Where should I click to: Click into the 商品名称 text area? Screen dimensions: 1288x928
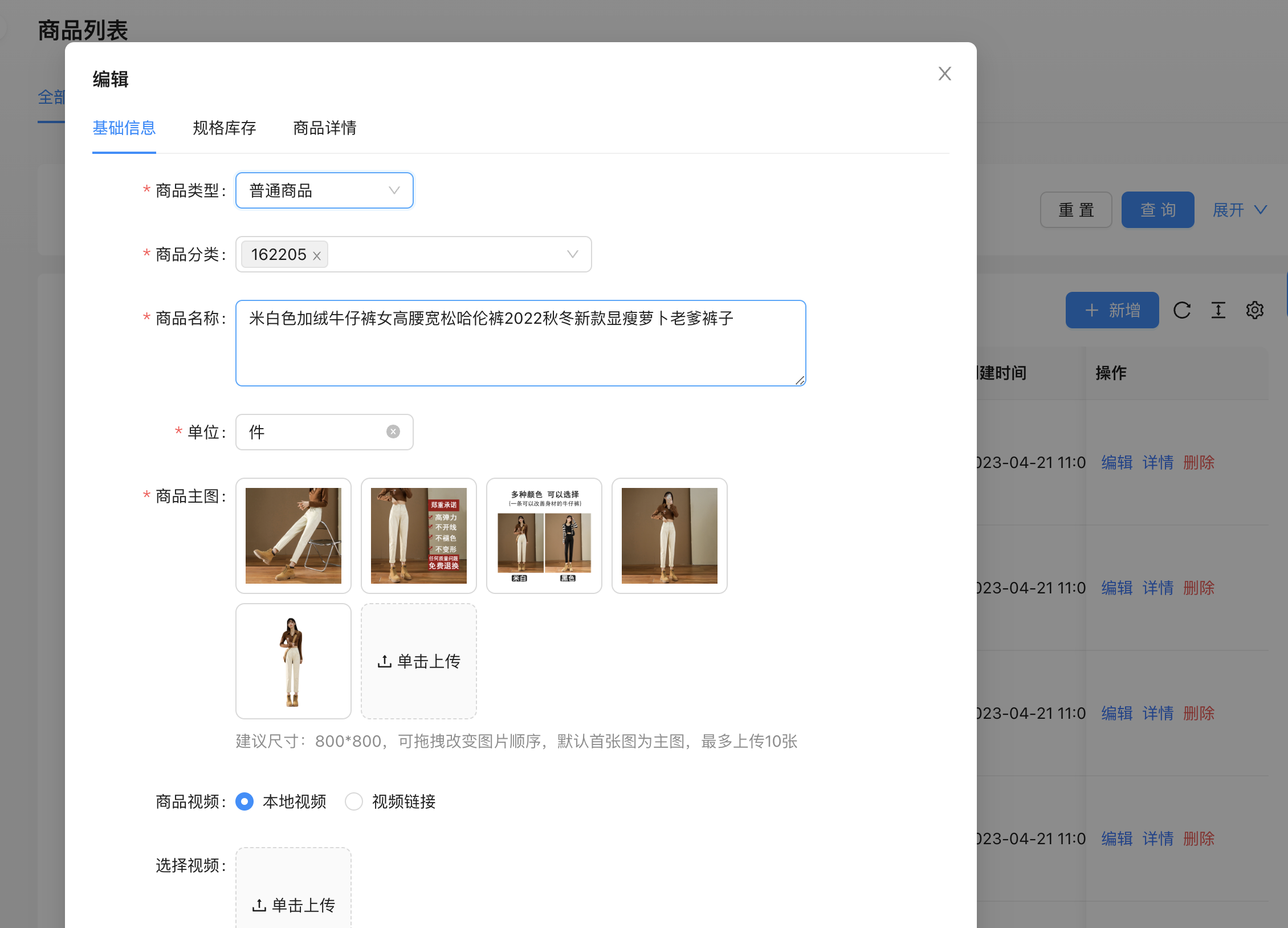point(520,343)
